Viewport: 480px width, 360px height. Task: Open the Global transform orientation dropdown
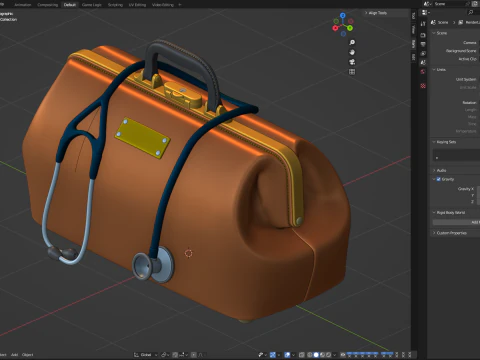coord(146,355)
